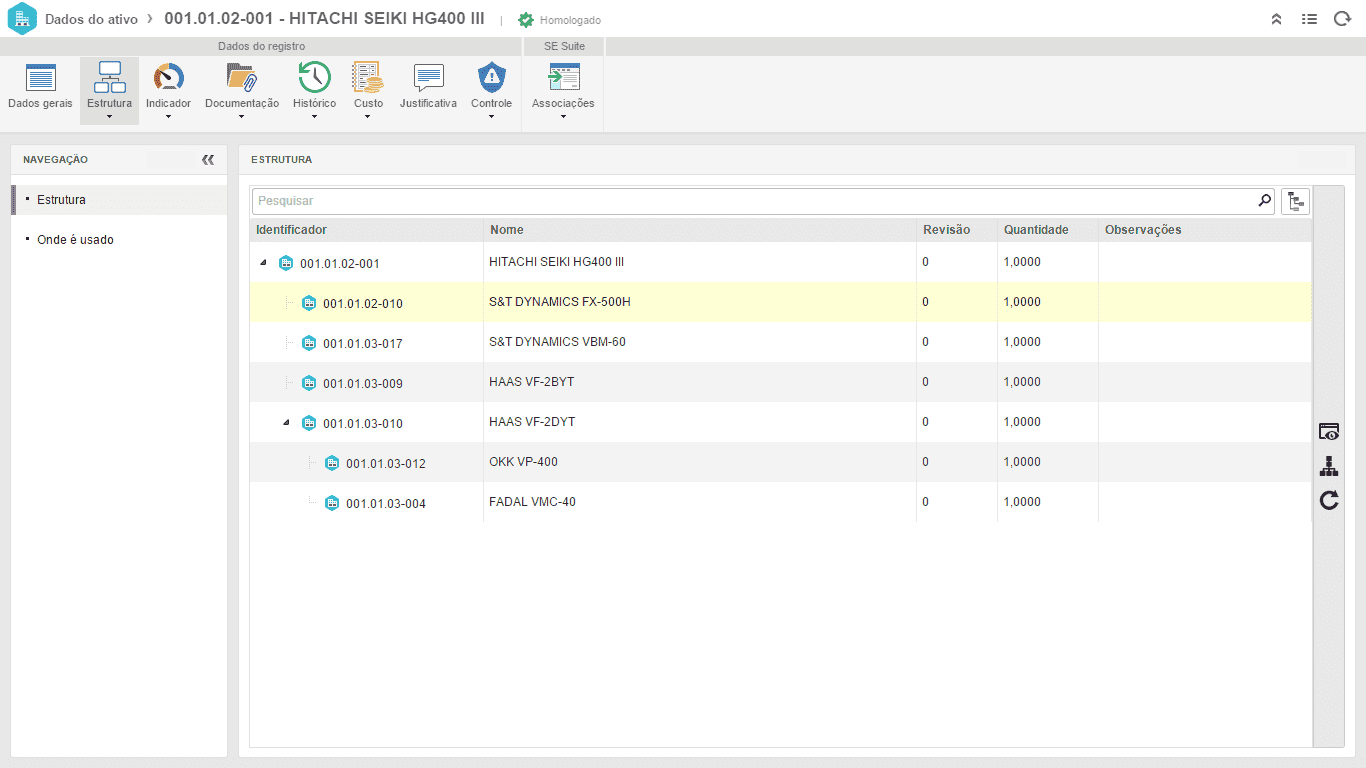Click the item icon of 001.01.03-004
Viewport: 1366px width, 768px height.
tap(332, 503)
